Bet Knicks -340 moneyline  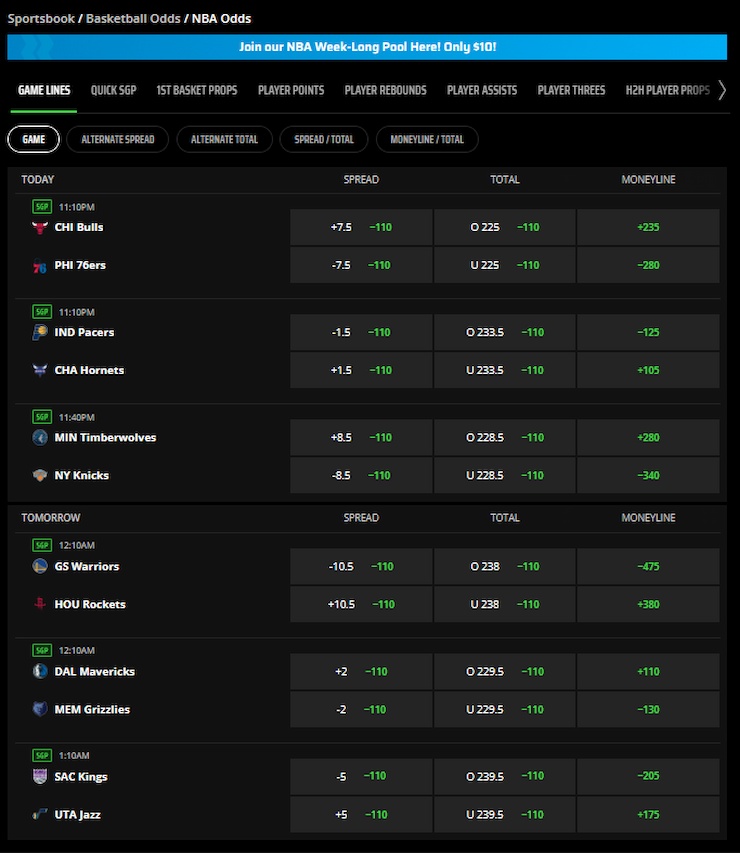[x=648, y=475]
